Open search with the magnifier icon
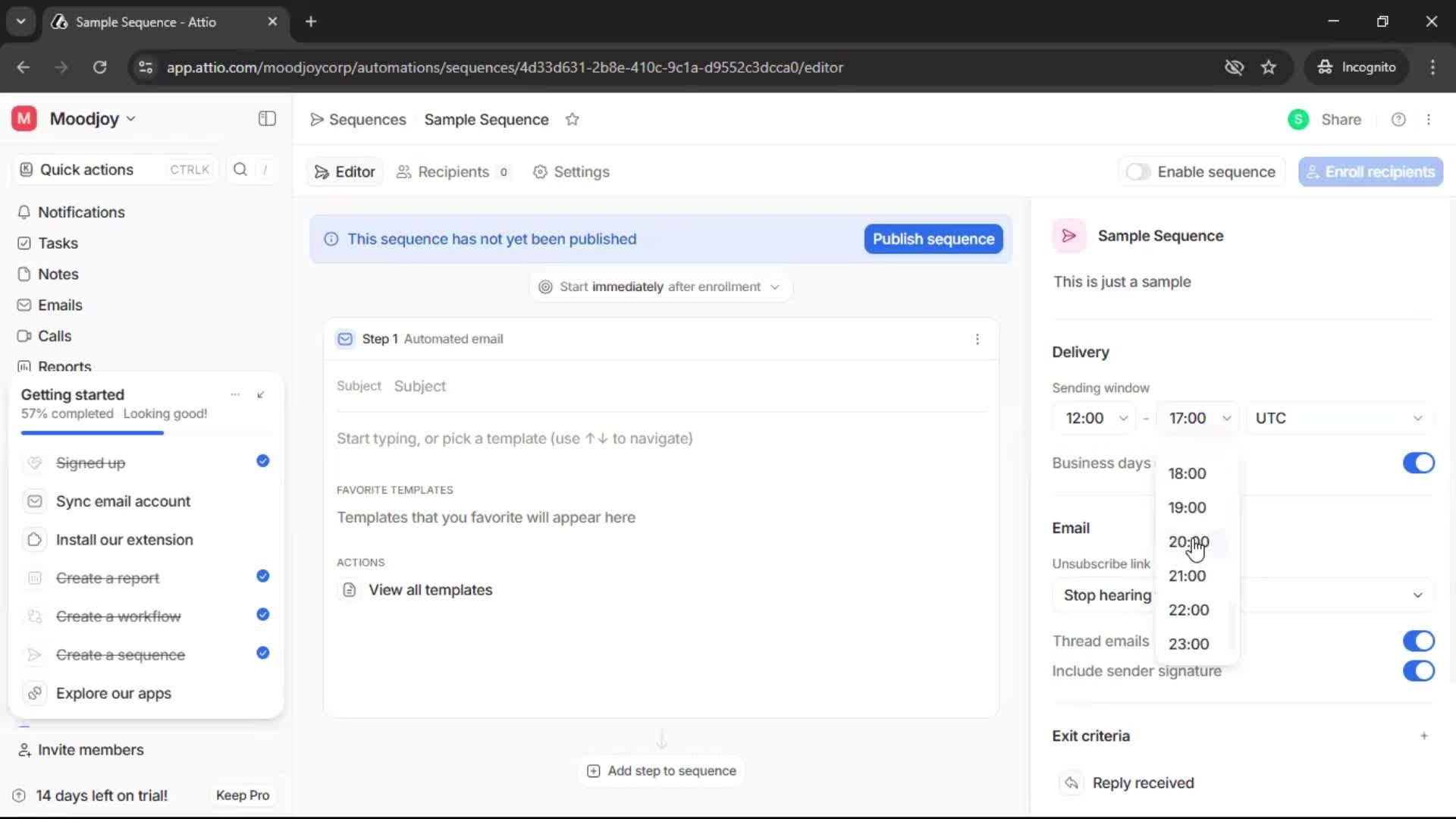 click(240, 169)
